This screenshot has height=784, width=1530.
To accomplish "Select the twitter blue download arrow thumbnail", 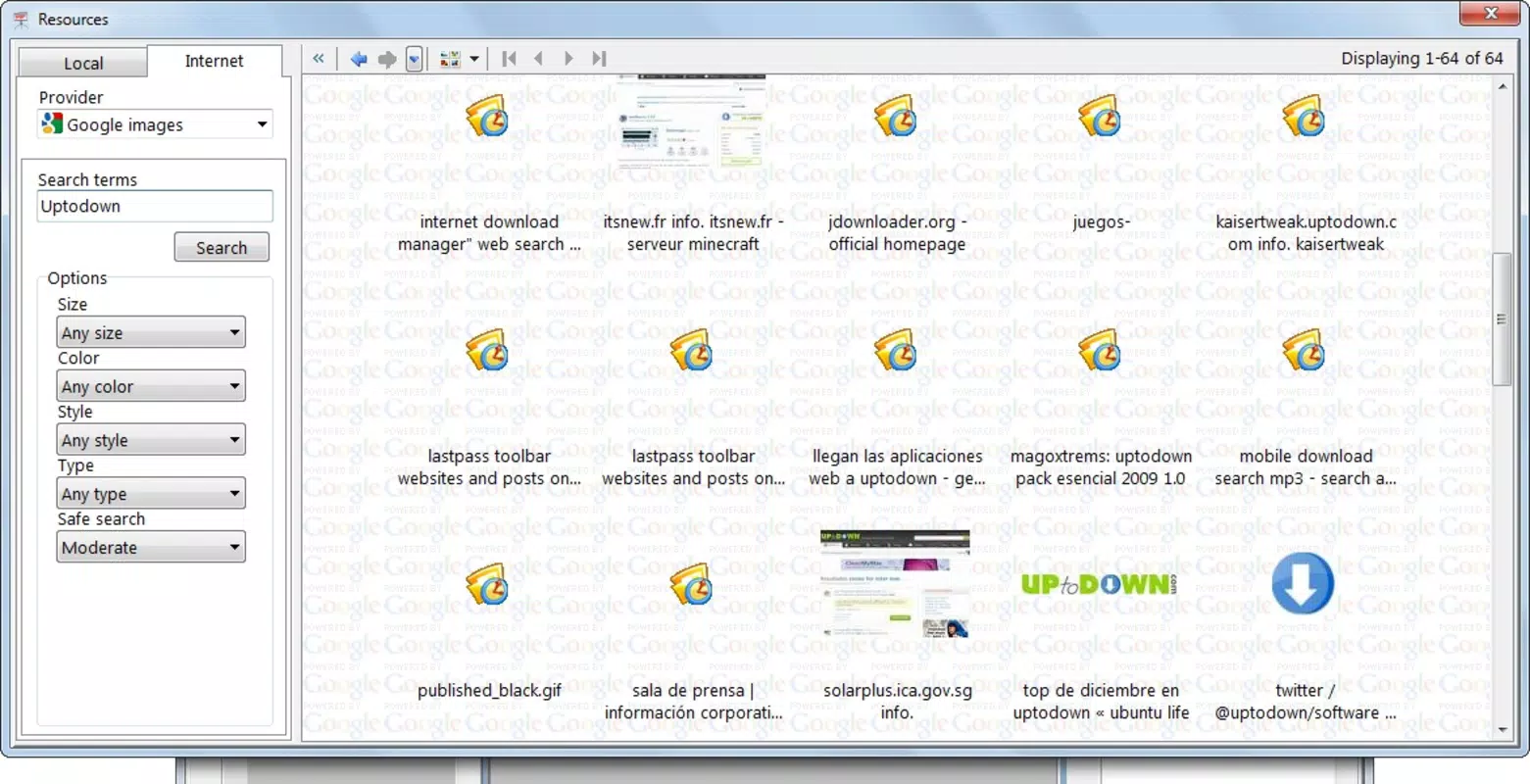I will tap(1303, 583).
